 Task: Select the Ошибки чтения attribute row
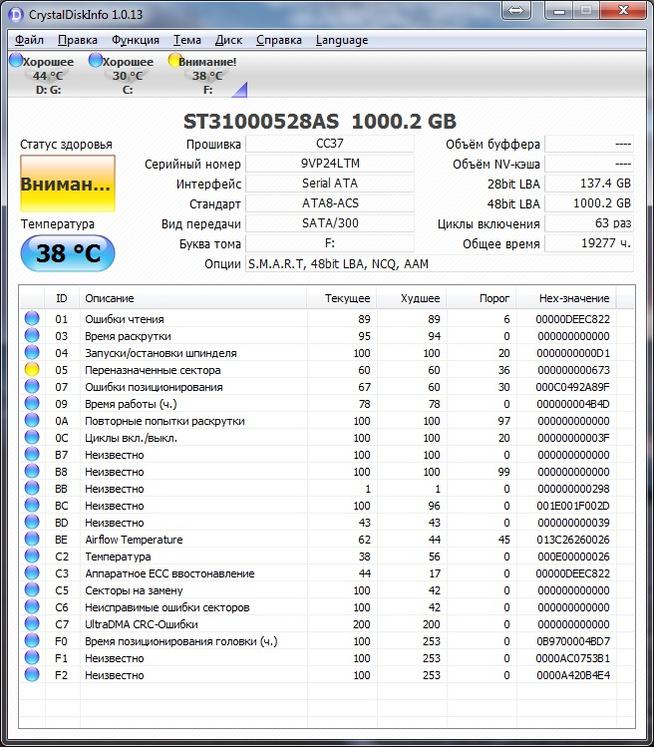click(x=327, y=319)
